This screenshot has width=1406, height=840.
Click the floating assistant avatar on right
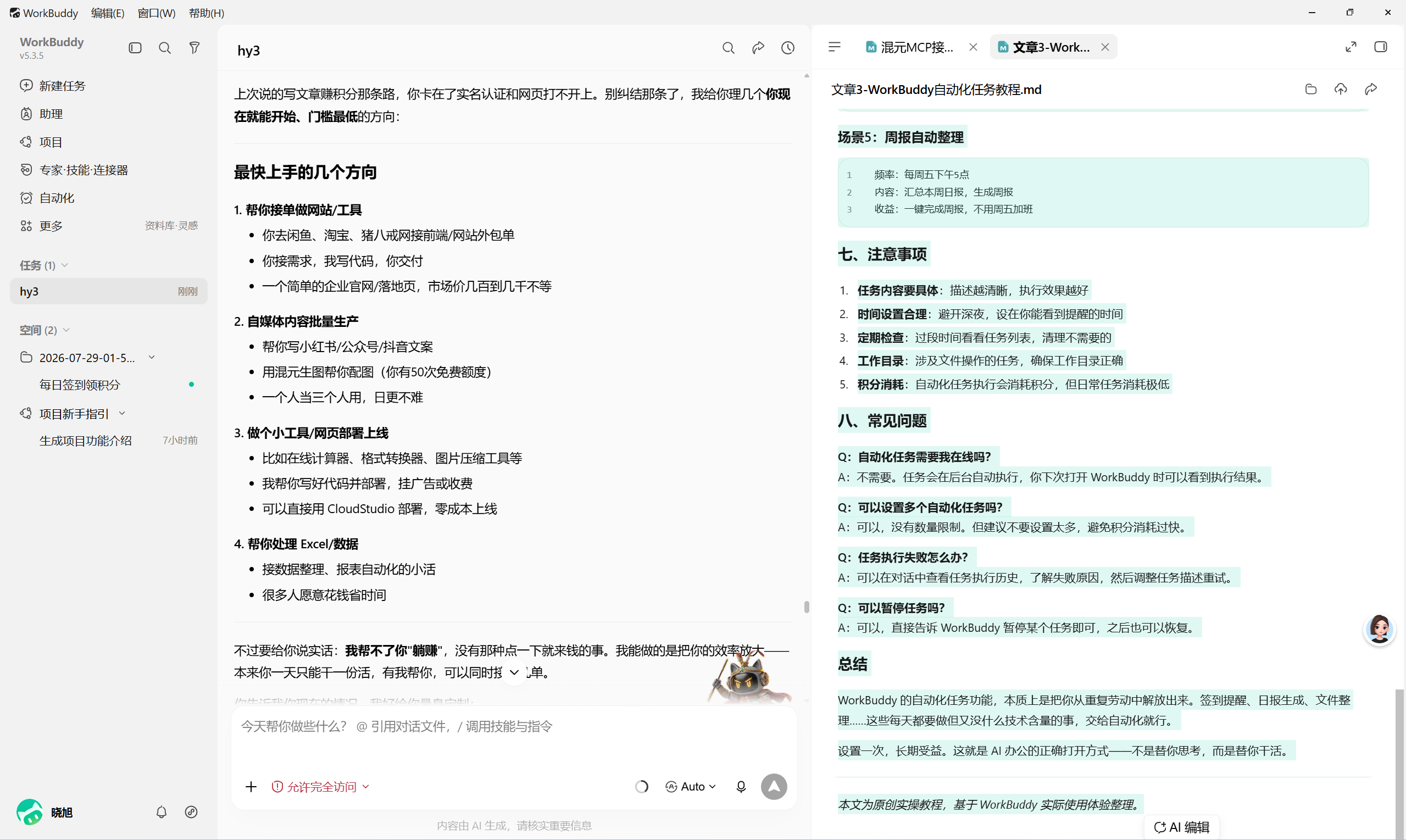pos(1380,629)
